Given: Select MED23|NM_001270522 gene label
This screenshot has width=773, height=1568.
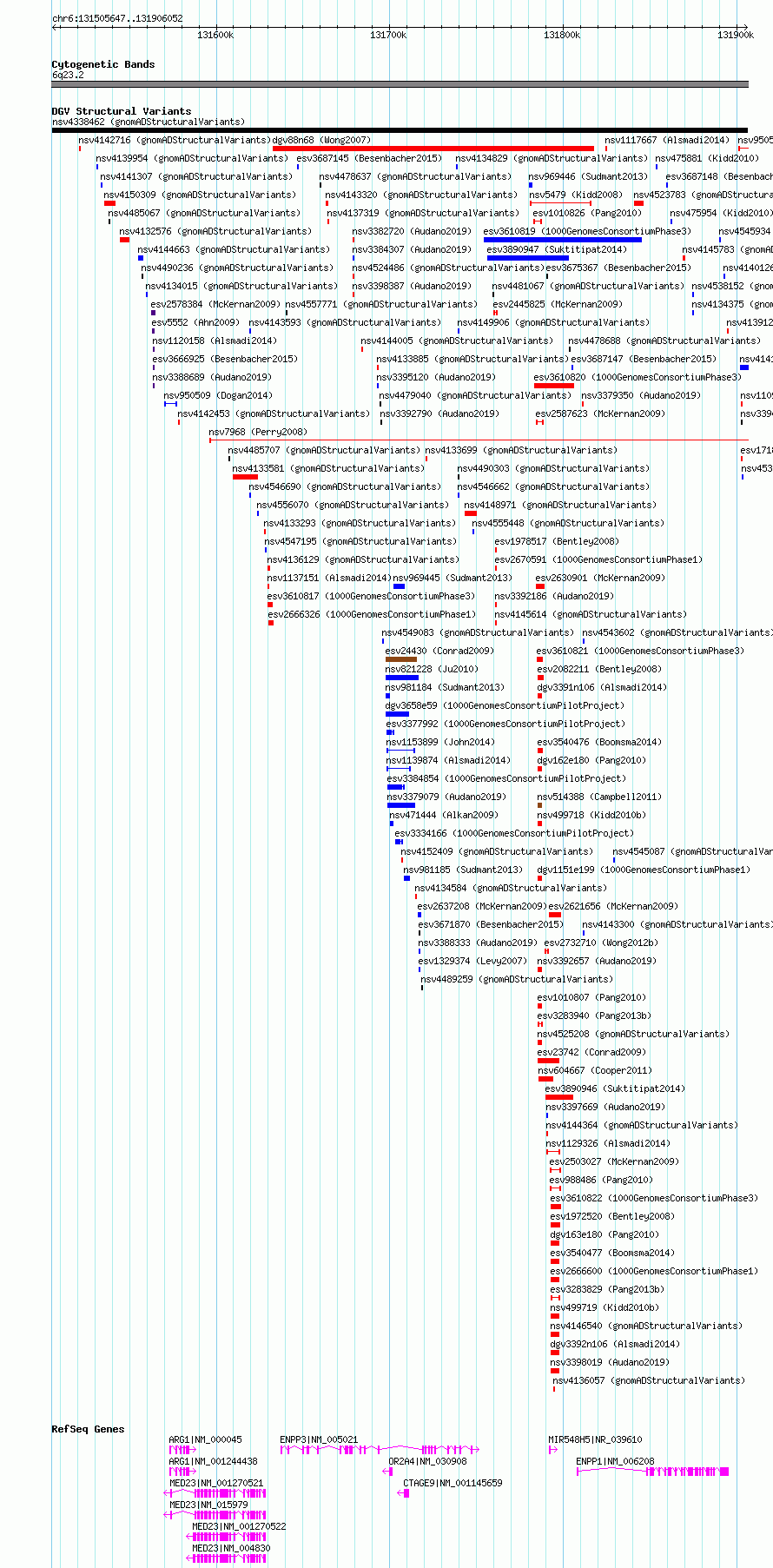Looking at the screenshot, I should (x=239, y=1526).
